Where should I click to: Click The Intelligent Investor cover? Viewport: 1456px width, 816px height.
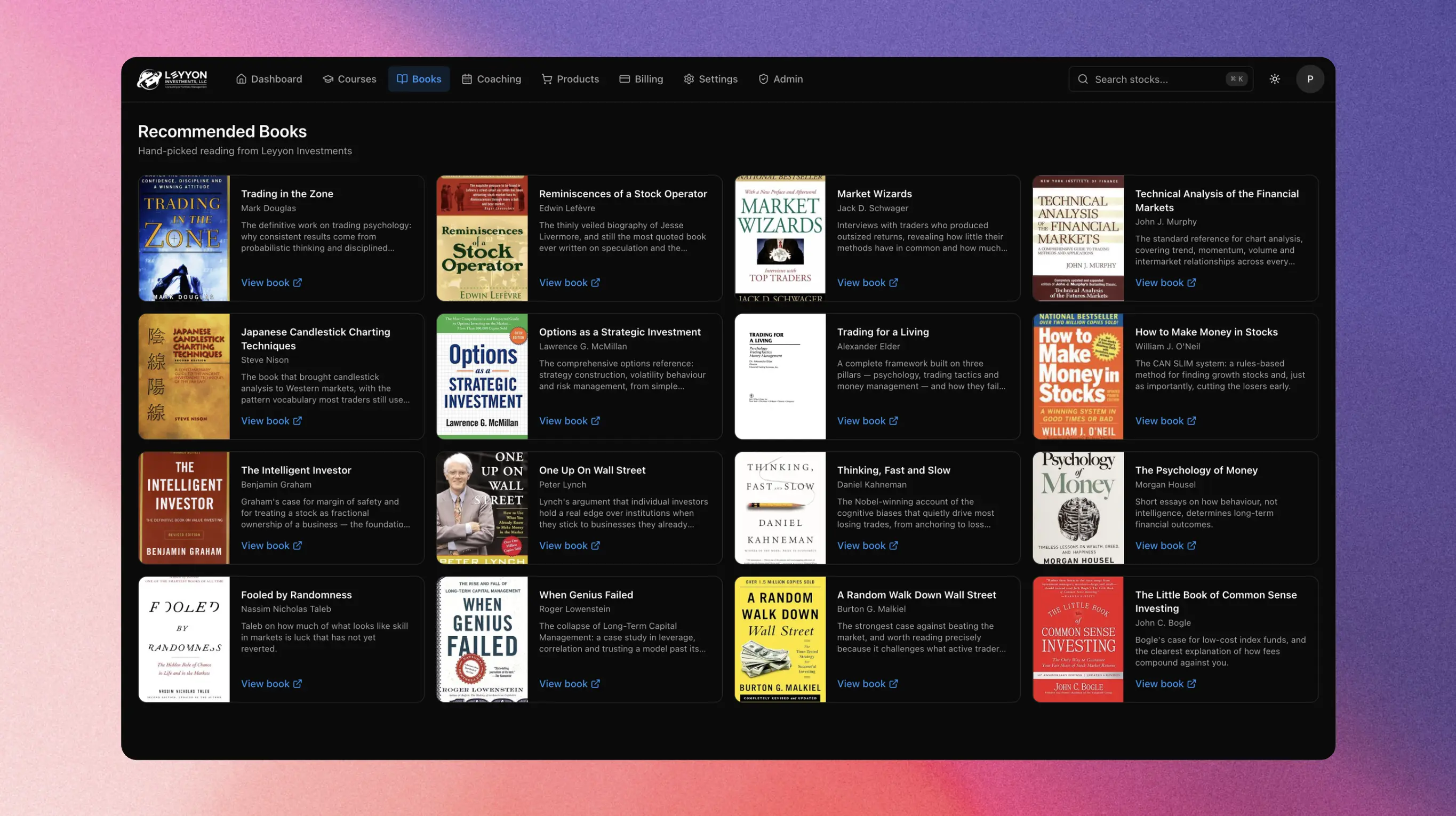pyautogui.click(x=184, y=507)
